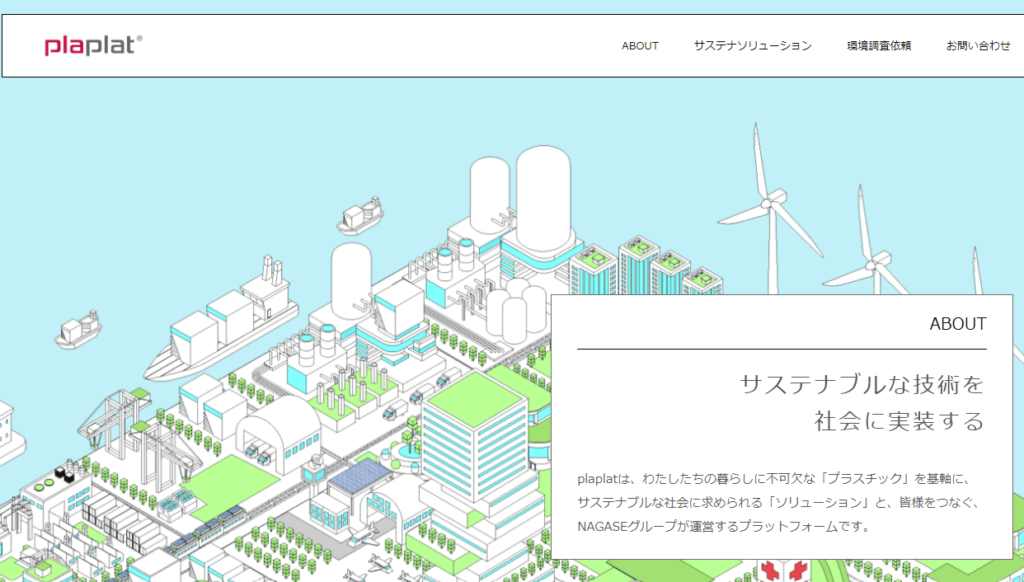Click the サステナブルな技術を heading text
Viewport: 1024px width, 582px height.
click(861, 384)
